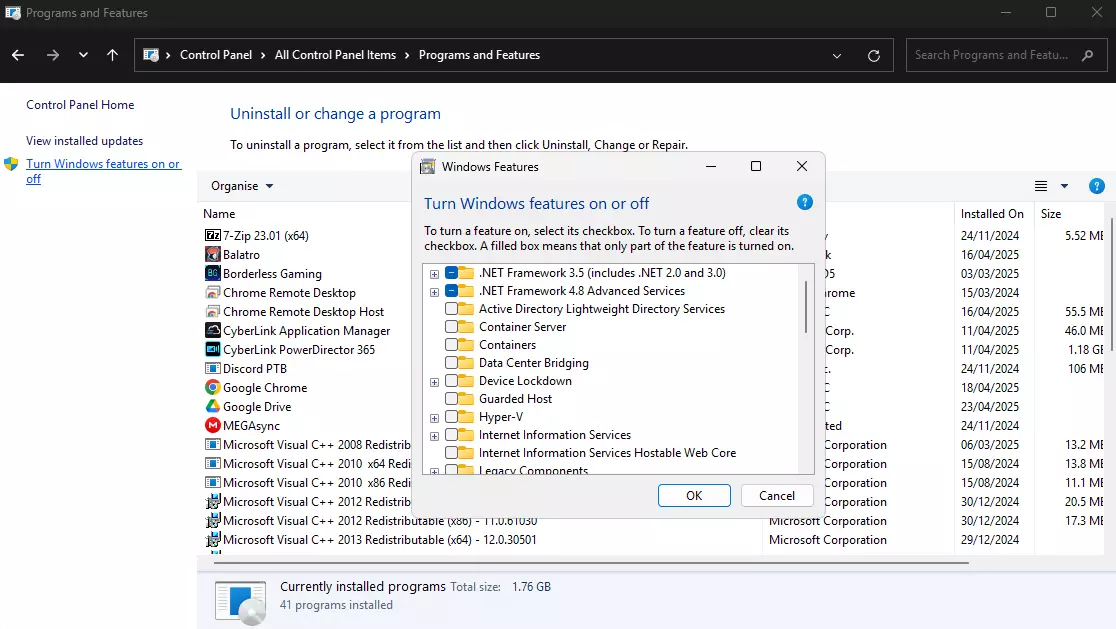1116x629 pixels.
Task: Expand the Hyper-V tree node
Action: click(434, 418)
